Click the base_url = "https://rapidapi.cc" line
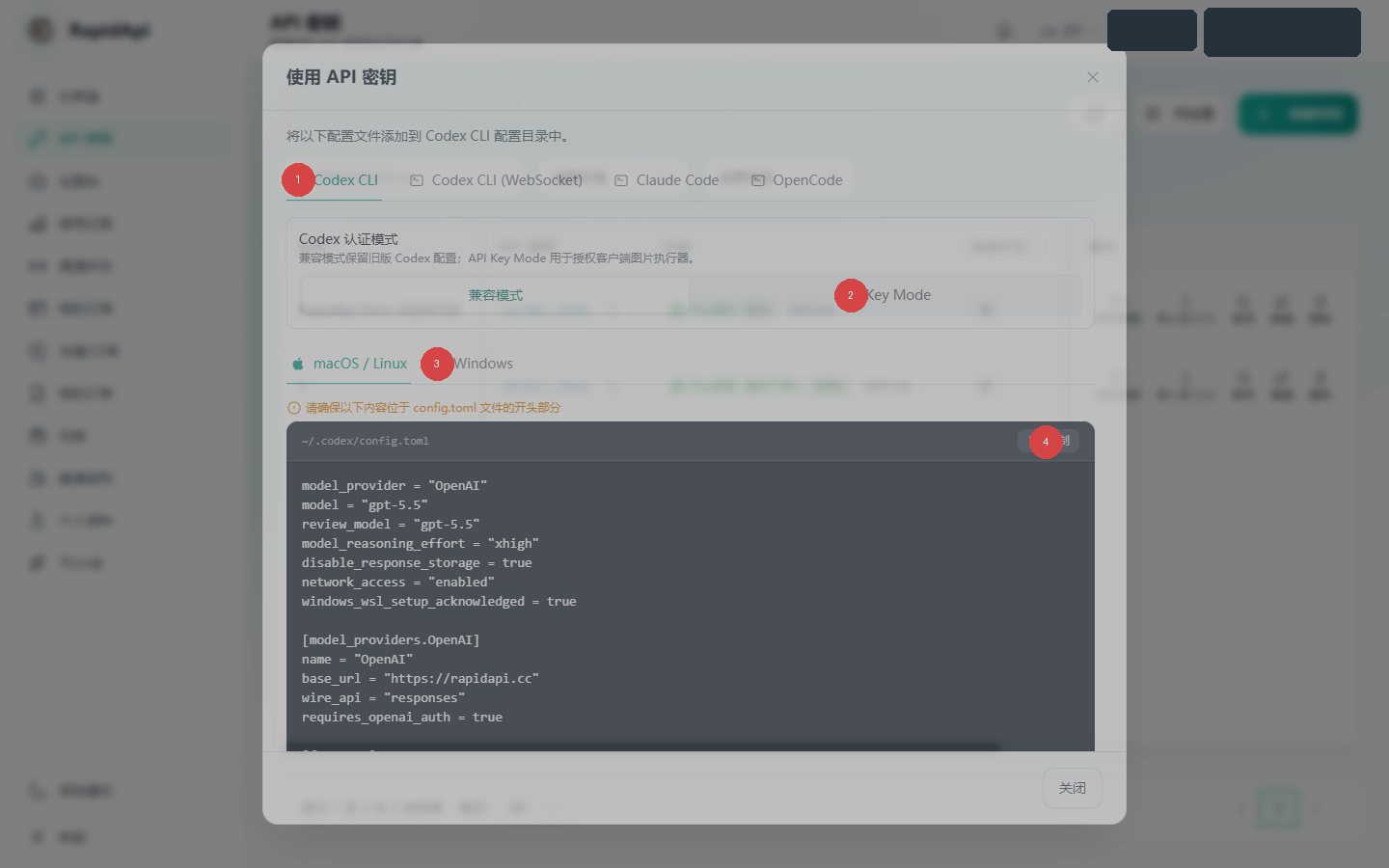The image size is (1389, 868). [421, 678]
